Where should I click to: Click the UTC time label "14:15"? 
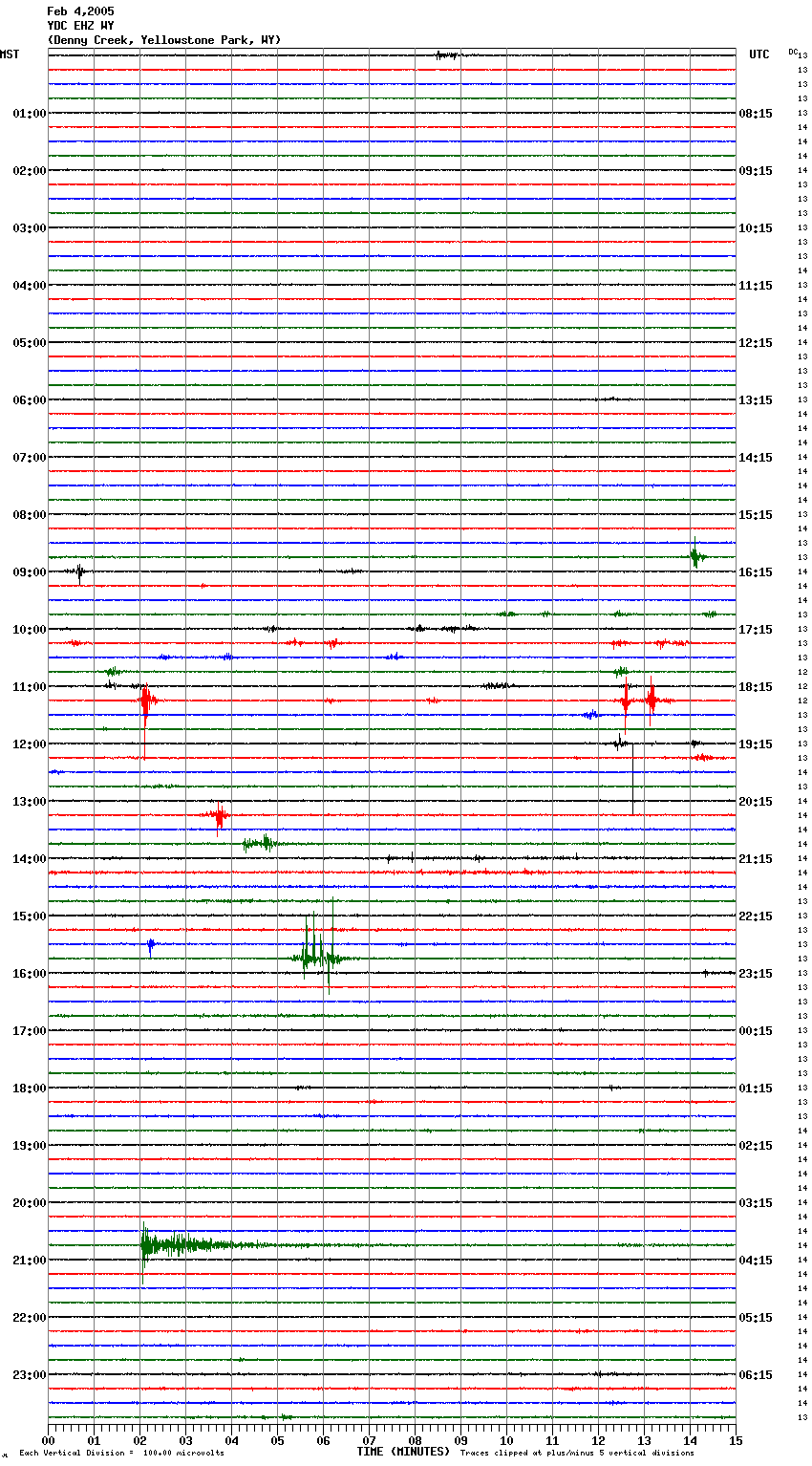(x=756, y=458)
